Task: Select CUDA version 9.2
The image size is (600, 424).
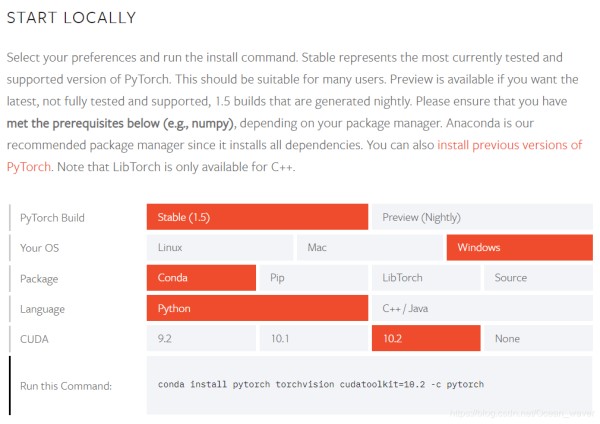Action: click(201, 338)
